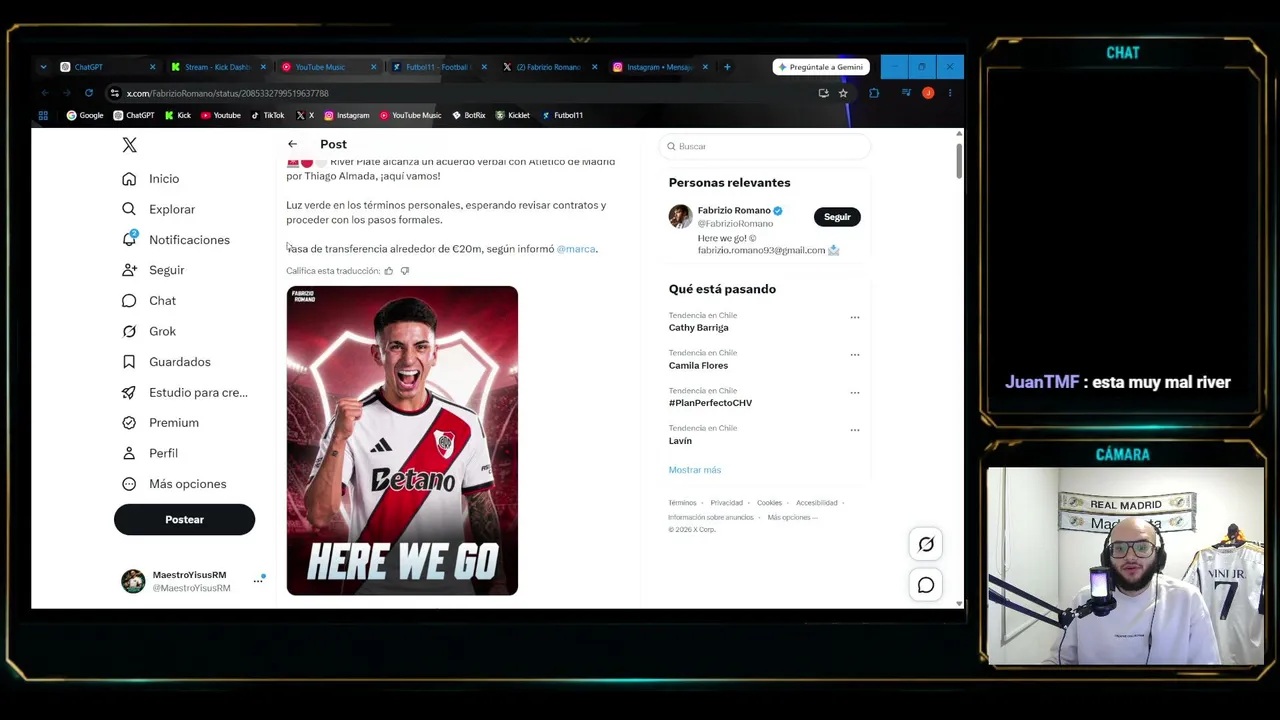The height and width of the screenshot is (720, 1280).
Task: Reload the page in the browser
Action: [89, 93]
